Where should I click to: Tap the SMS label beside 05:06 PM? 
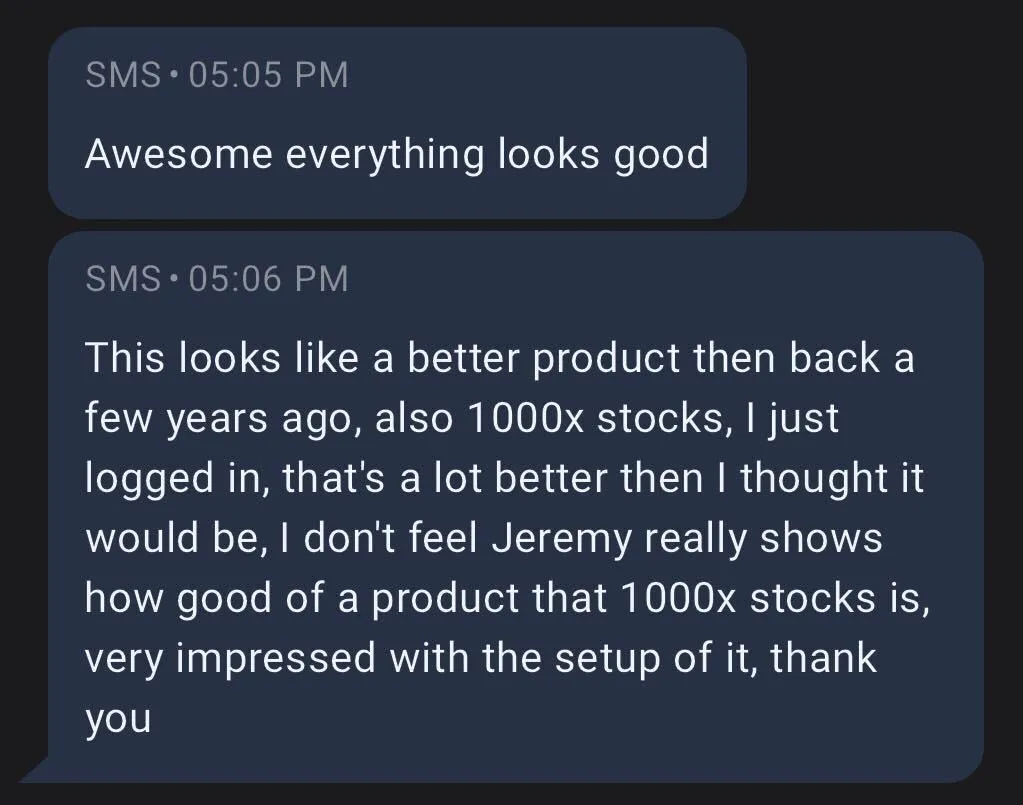123,279
